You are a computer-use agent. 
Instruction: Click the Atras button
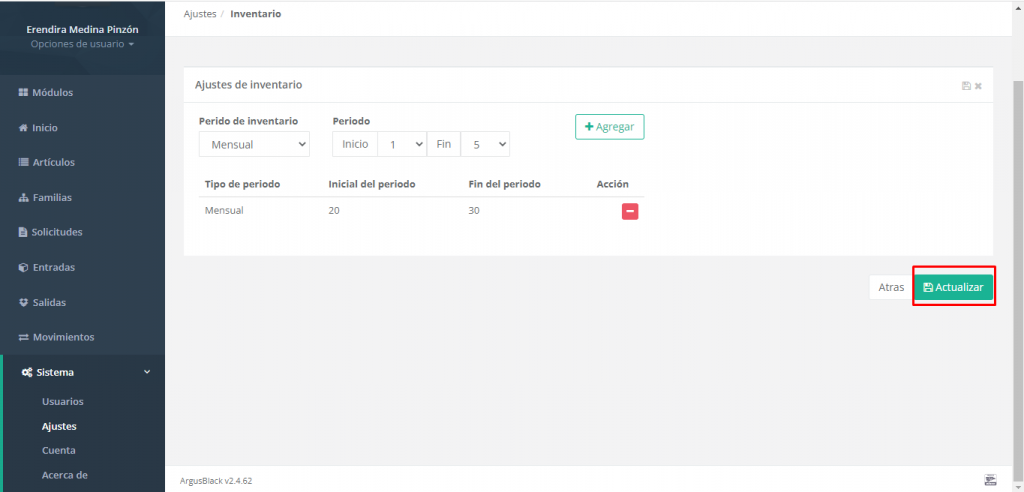(x=891, y=287)
